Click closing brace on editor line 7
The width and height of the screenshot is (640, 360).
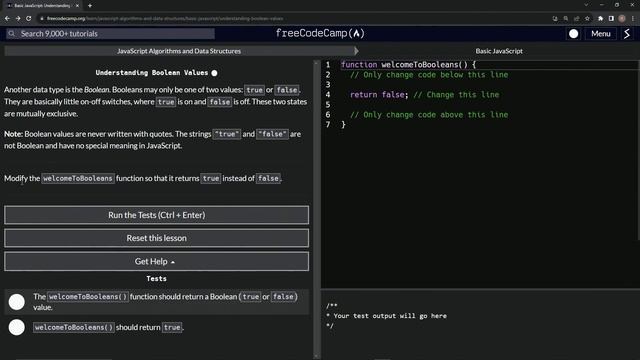point(343,124)
